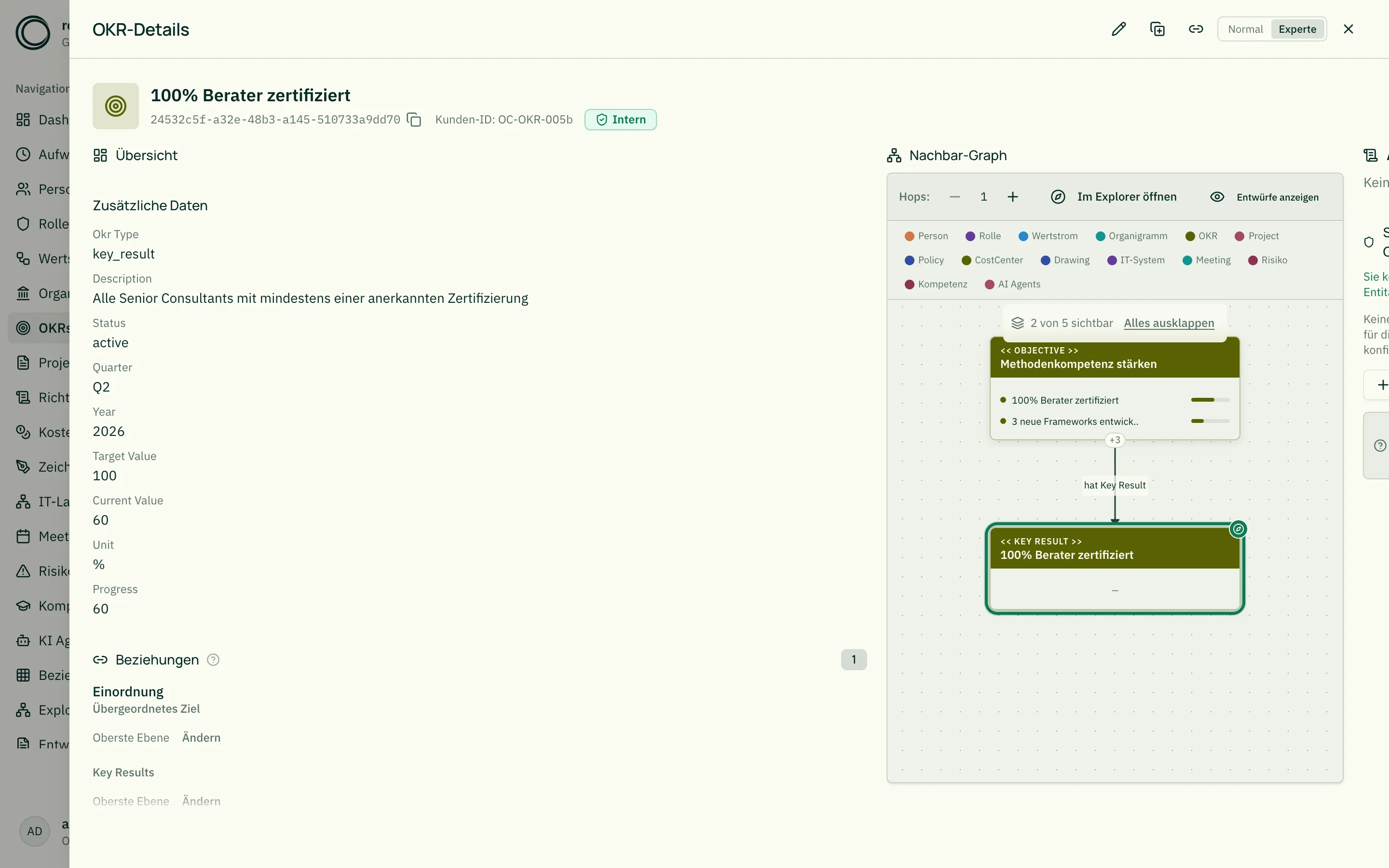Open the Rollen sidebar menu item
Viewport: 1389px width, 868px height.
click(x=39, y=224)
